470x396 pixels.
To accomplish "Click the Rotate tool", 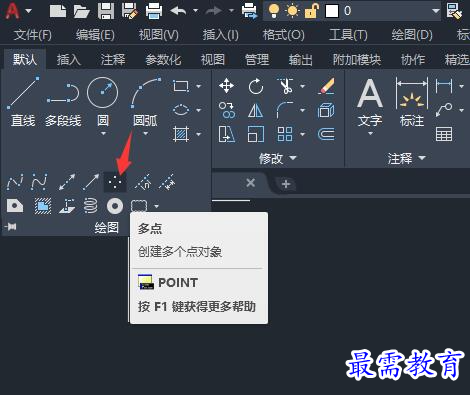I will tap(256, 86).
